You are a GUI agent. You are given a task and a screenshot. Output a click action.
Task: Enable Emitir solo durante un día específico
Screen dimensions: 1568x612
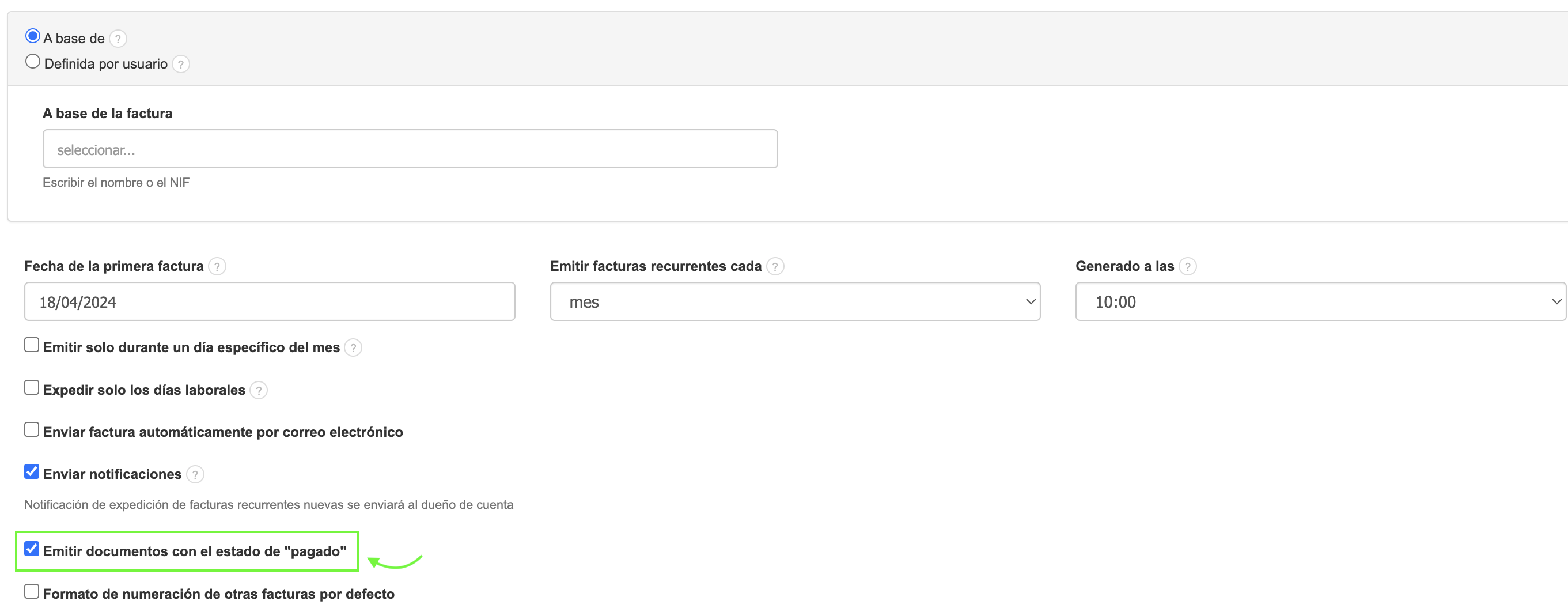32,345
